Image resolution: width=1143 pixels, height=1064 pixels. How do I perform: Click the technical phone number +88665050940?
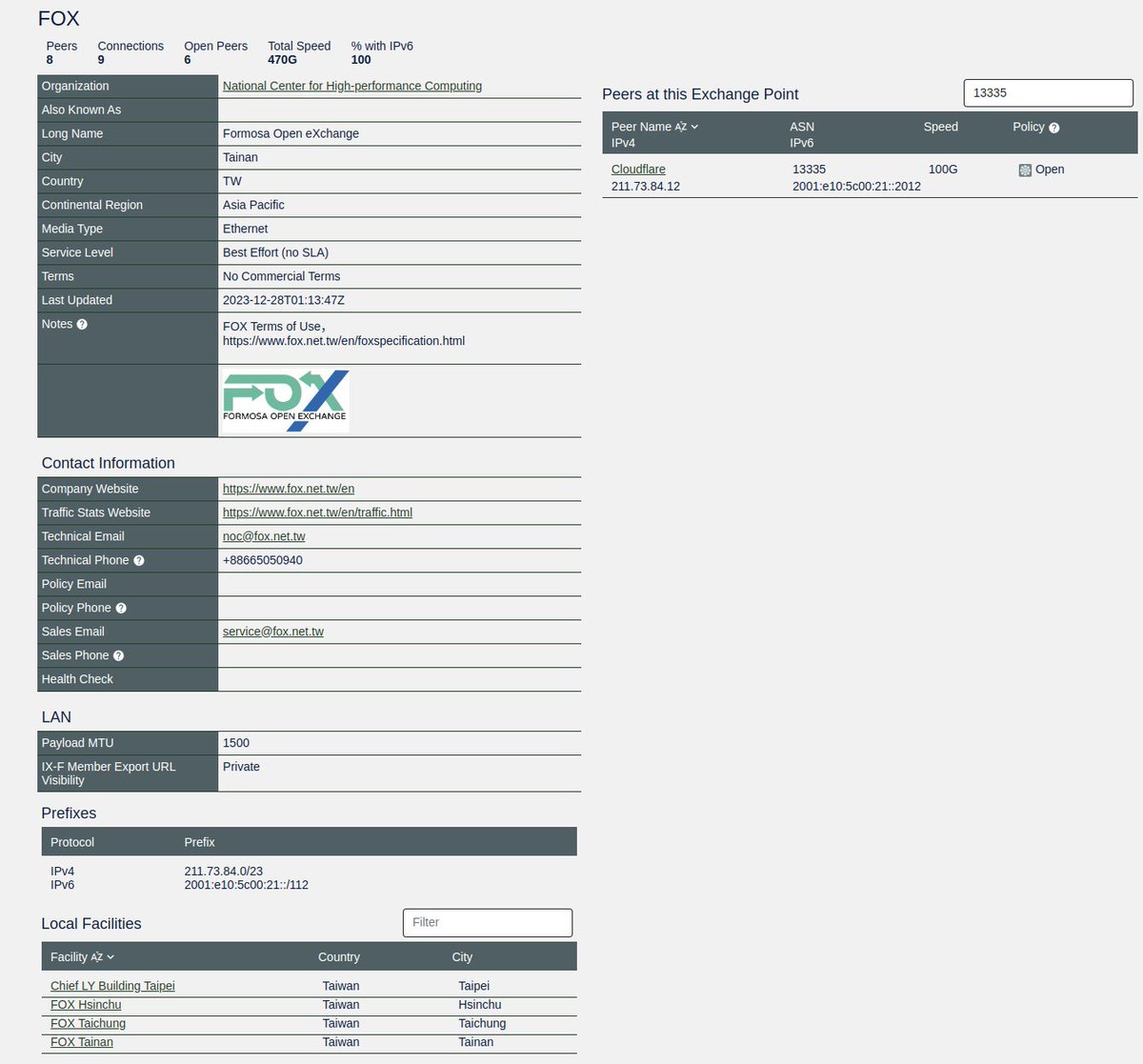(263, 560)
